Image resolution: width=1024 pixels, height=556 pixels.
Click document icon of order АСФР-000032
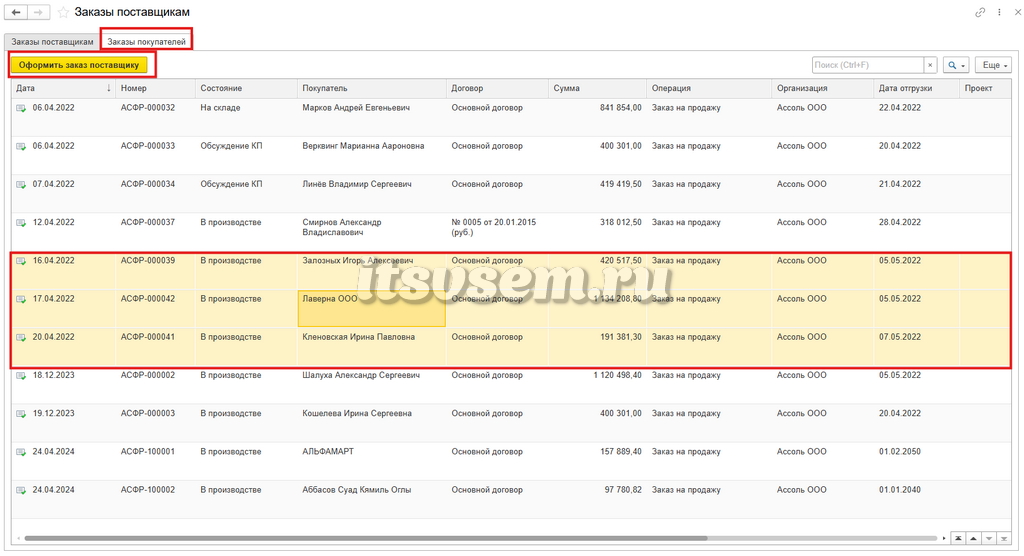click(x=21, y=108)
